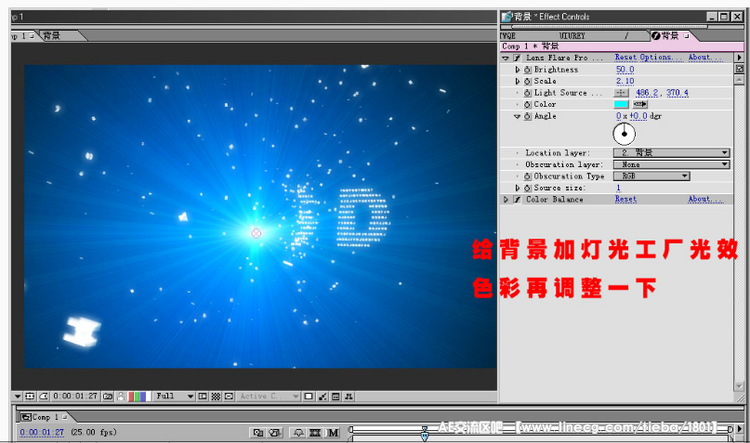Toggle Color stopwatch keyframing

click(528, 104)
